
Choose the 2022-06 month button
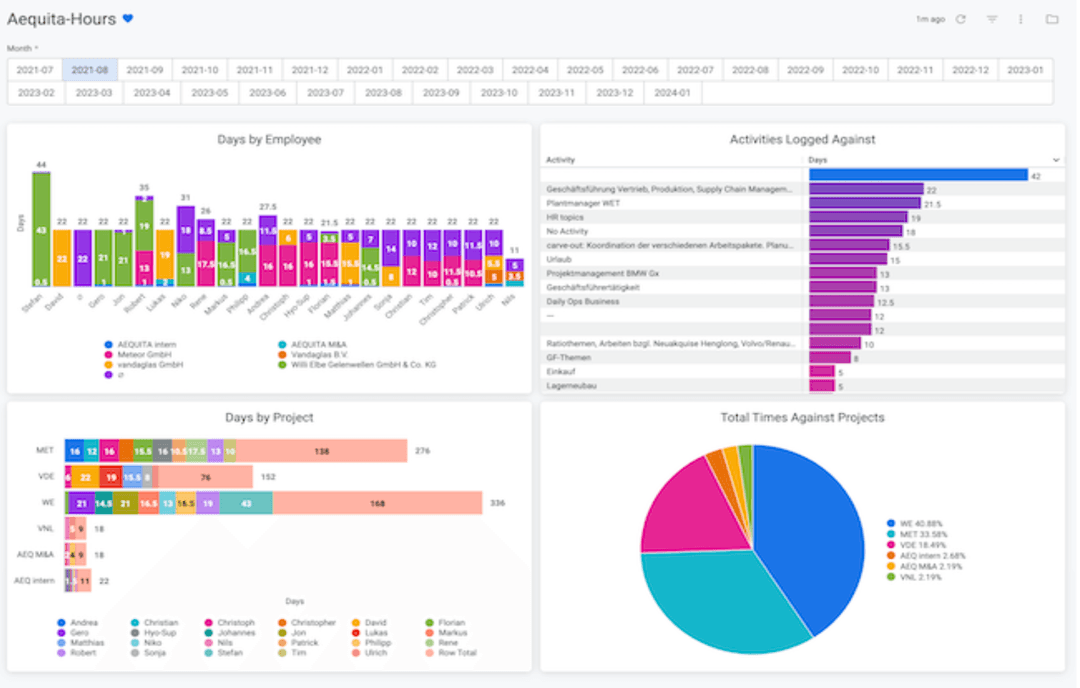click(x=640, y=70)
